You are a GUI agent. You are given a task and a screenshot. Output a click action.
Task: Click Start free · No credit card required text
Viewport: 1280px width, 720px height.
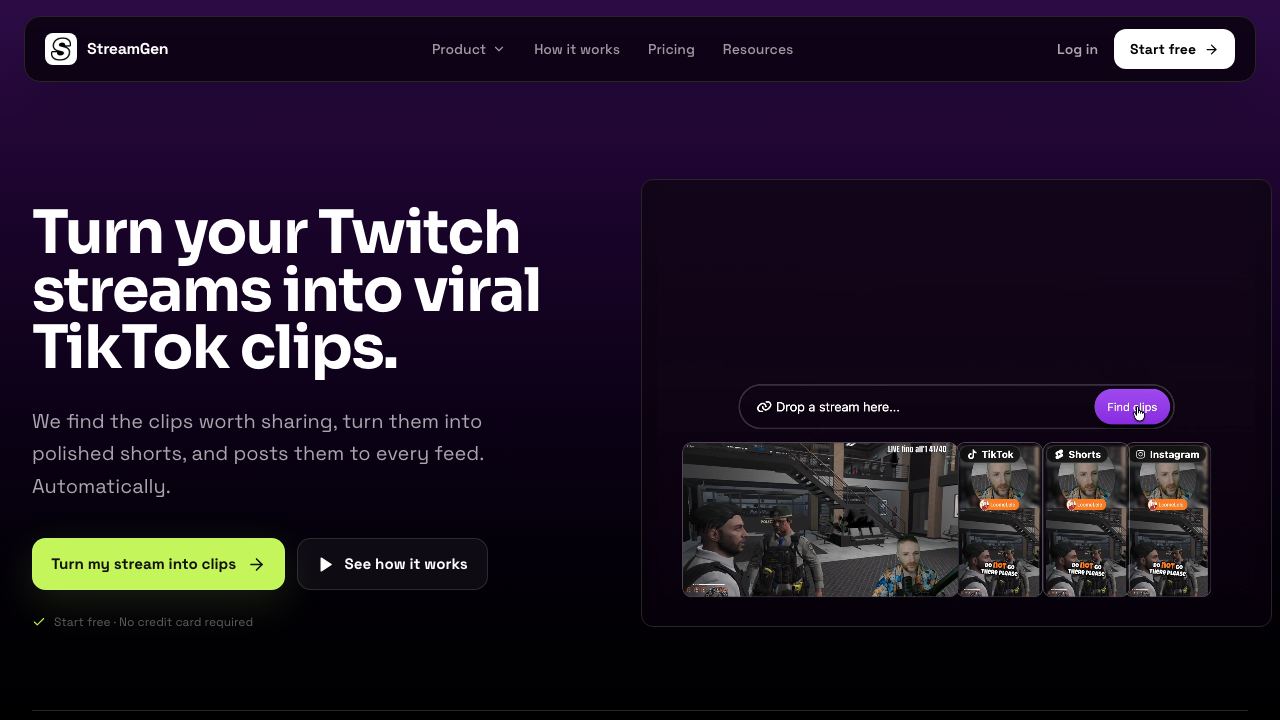[153, 622]
